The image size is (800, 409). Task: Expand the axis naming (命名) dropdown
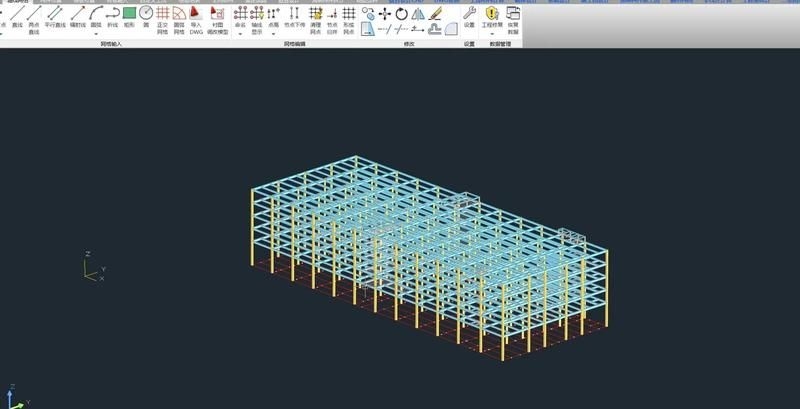[240, 33]
